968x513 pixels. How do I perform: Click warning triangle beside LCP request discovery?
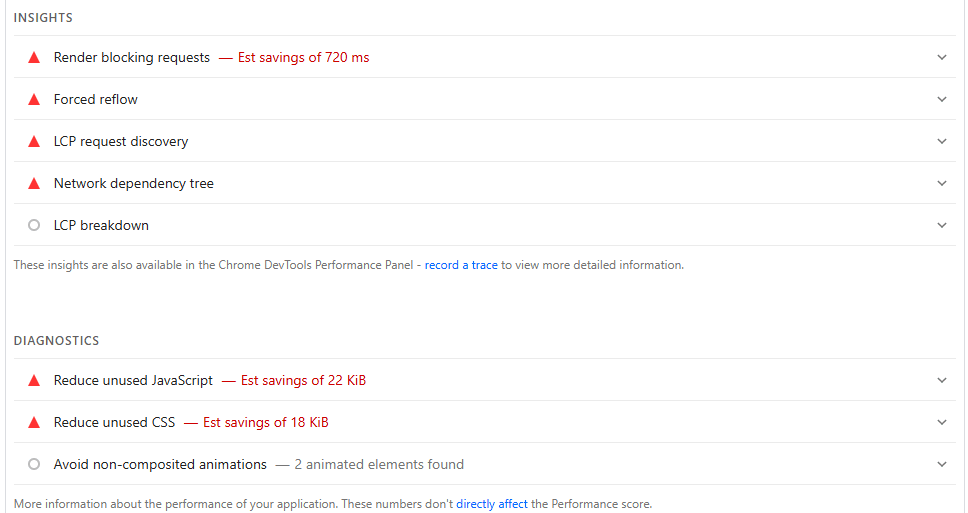click(34, 142)
